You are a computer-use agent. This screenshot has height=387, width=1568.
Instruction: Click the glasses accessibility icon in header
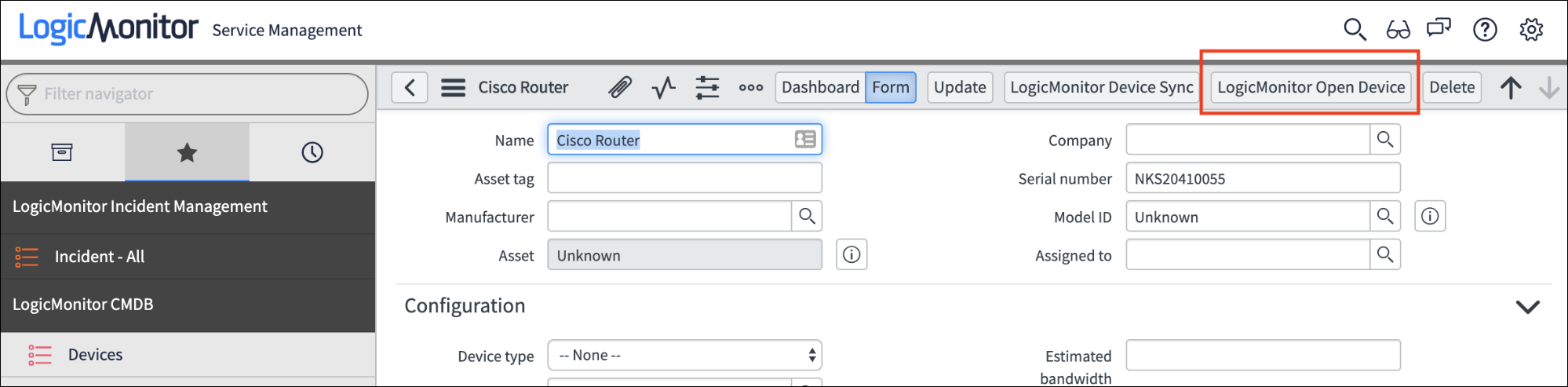[x=1398, y=30]
